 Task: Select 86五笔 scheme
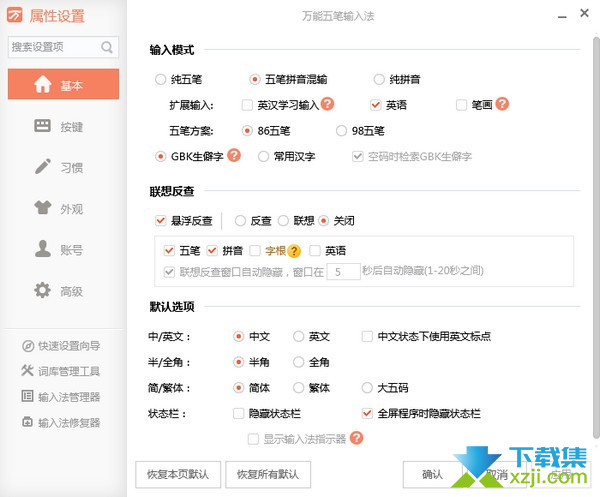[x=247, y=131]
